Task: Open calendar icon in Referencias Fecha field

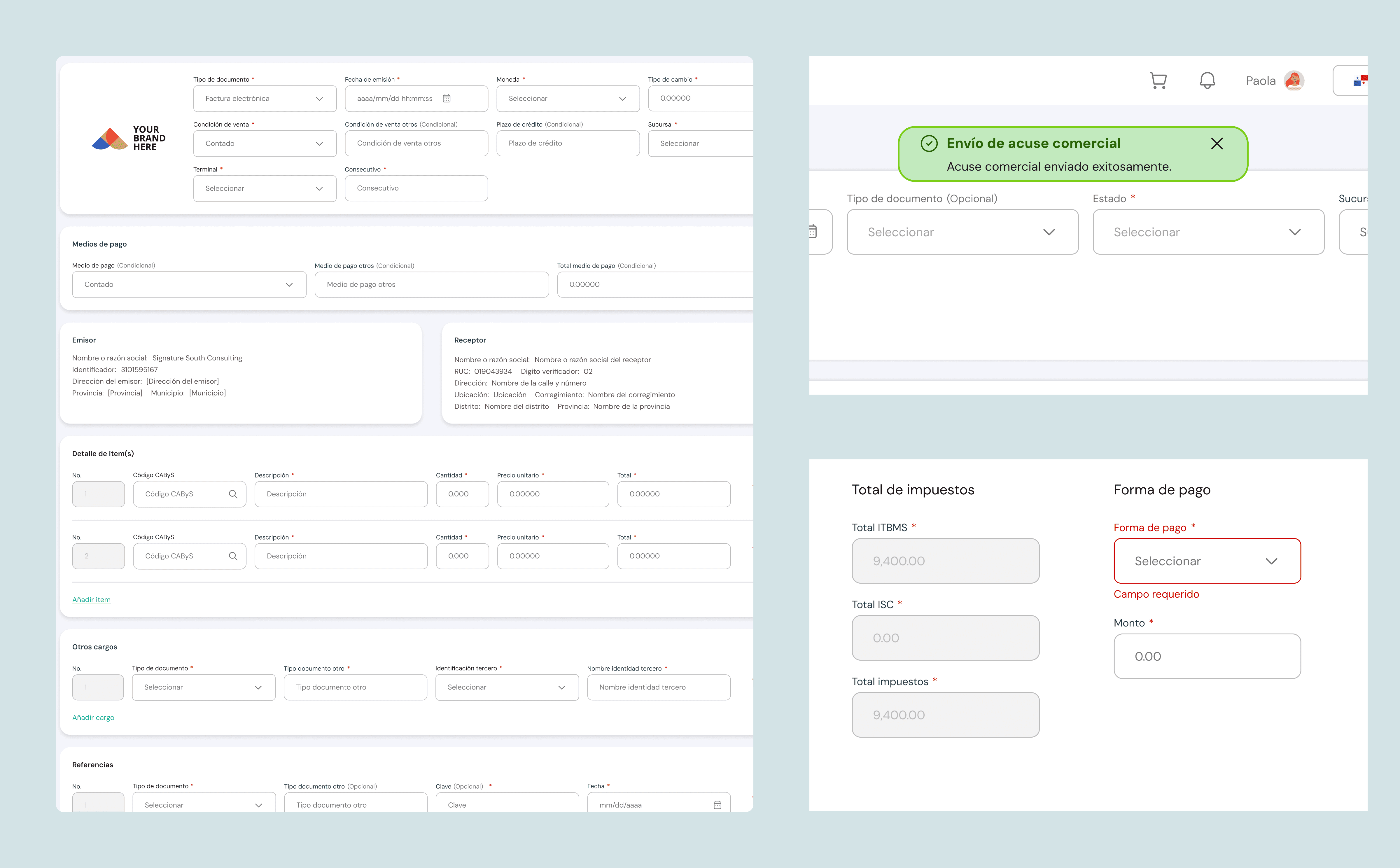Action: point(717,805)
